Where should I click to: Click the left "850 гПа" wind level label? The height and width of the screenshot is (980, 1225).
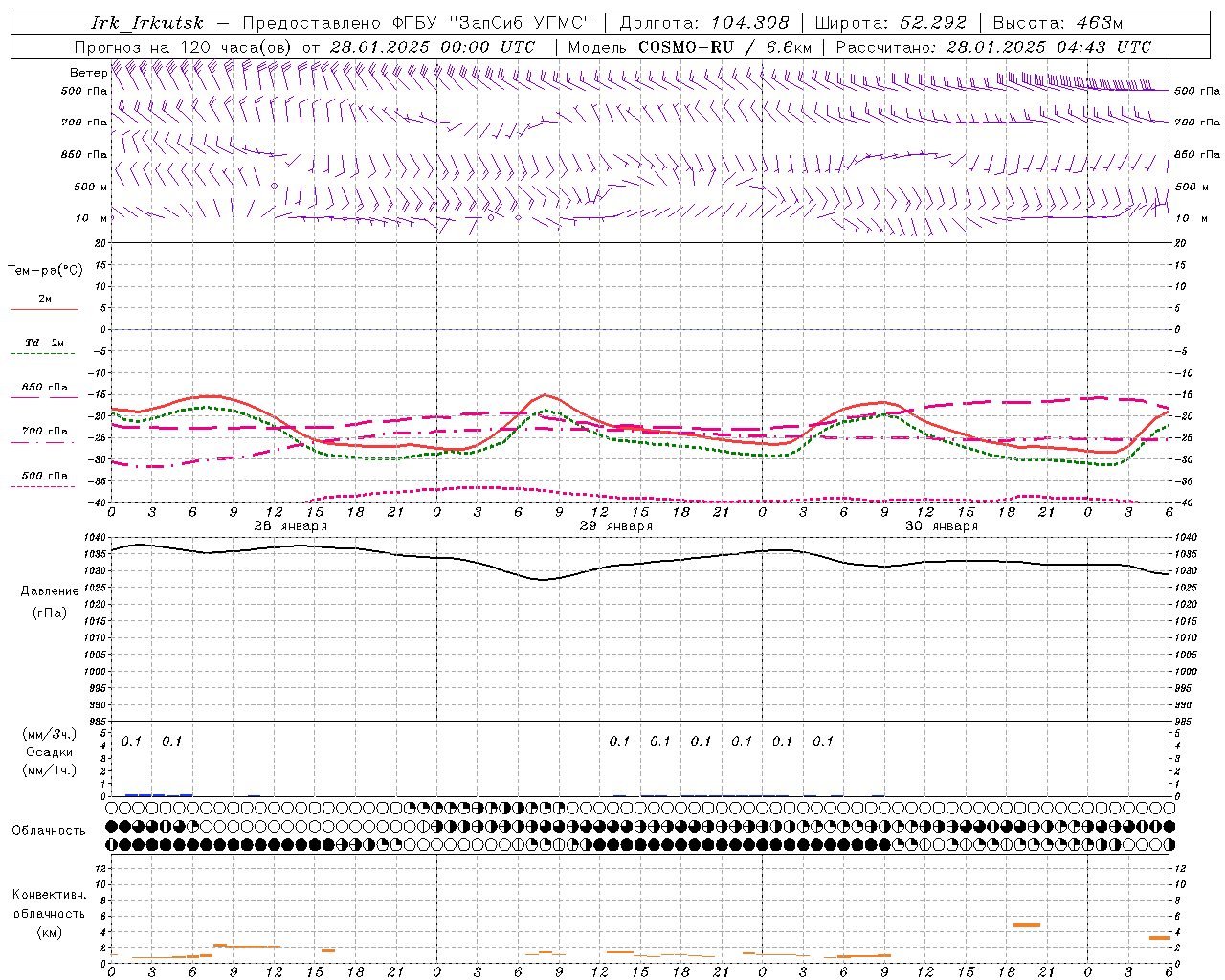click(84, 154)
